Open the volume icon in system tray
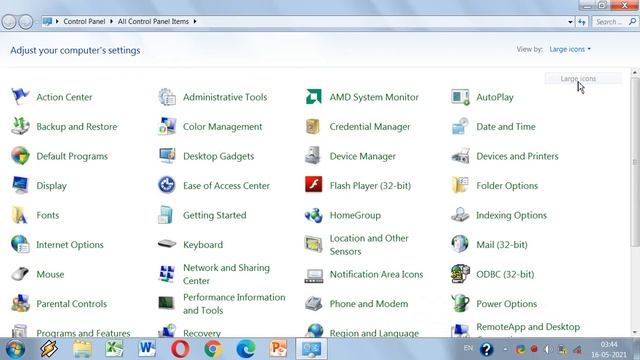The height and width of the screenshot is (360, 640). pyautogui.click(x=548, y=349)
